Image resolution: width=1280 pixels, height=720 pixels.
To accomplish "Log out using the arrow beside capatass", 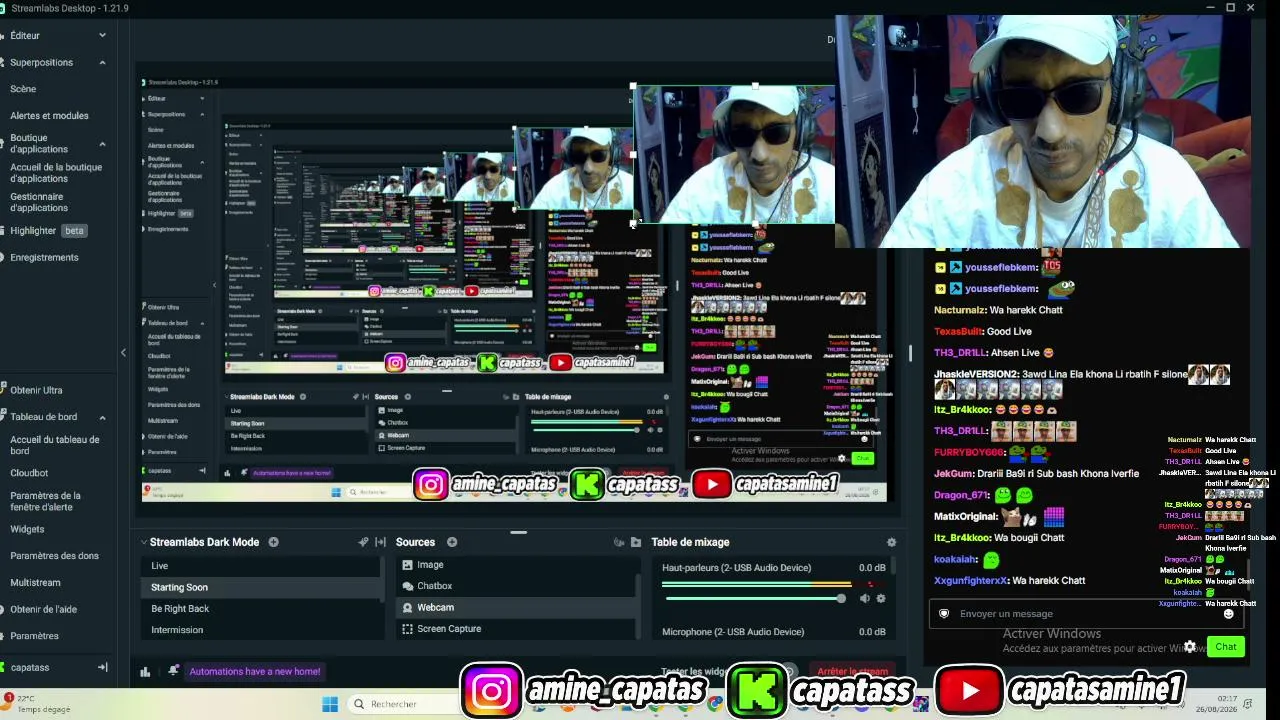I will coord(102,667).
